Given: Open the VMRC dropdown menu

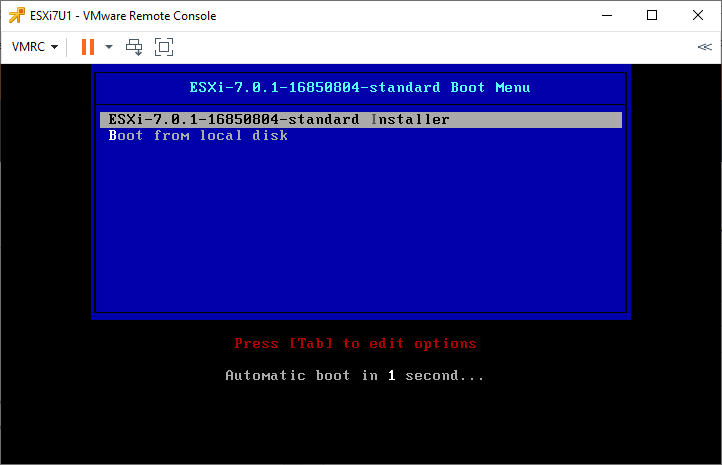Looking at the screenshot, I should (x=35, y=46).
